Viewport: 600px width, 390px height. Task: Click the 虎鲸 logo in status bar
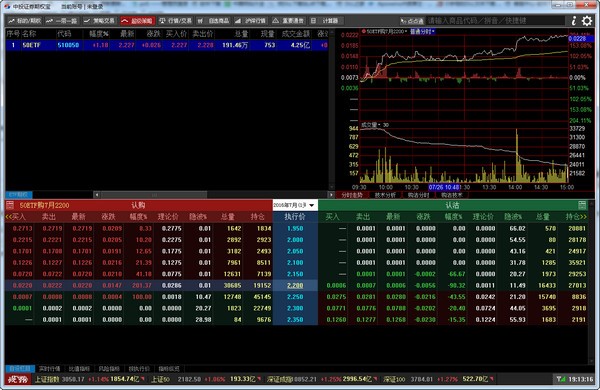[18, 379]
